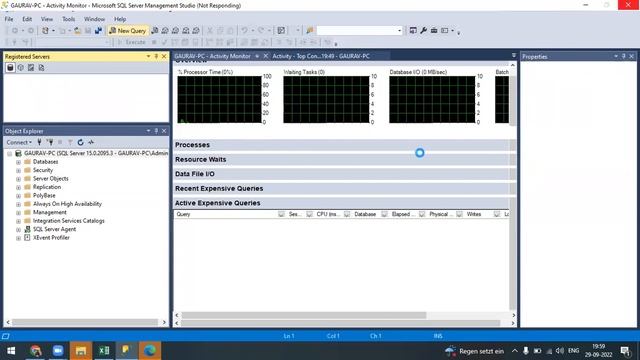
Task: Open the Toolbox icon in toolbar
Action: (434, 31)
